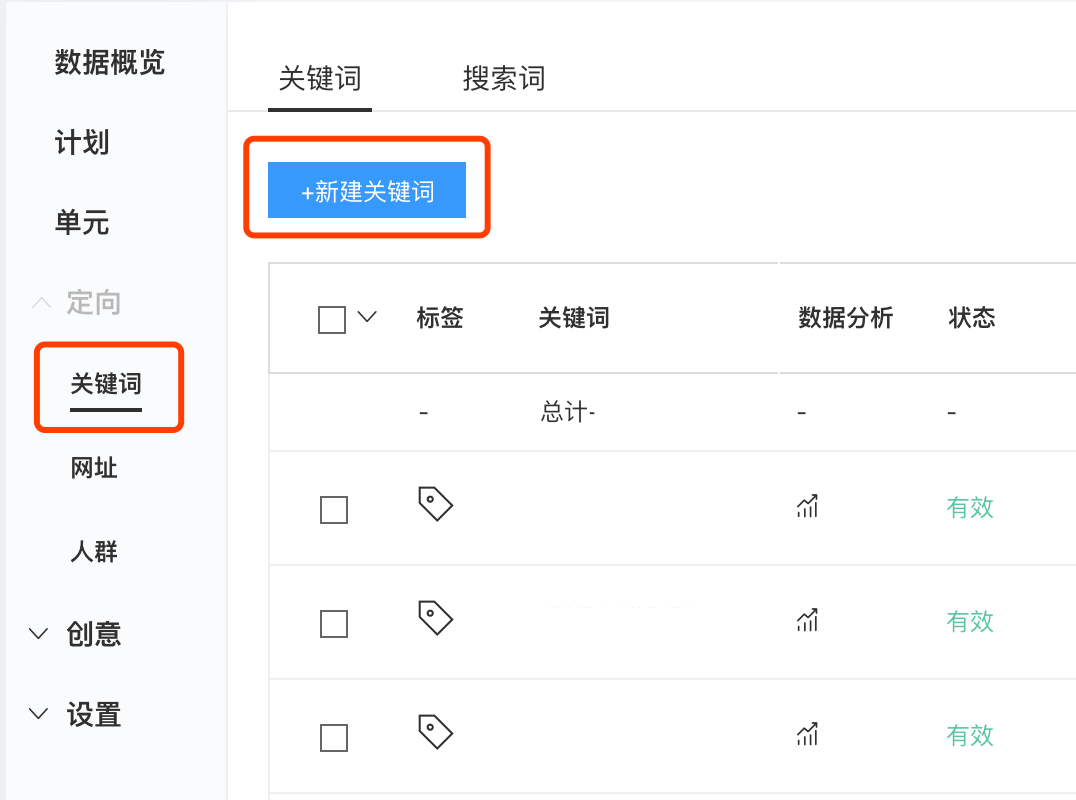
Task: Select the 关键词 tab at top
Action: pos(320,78)
